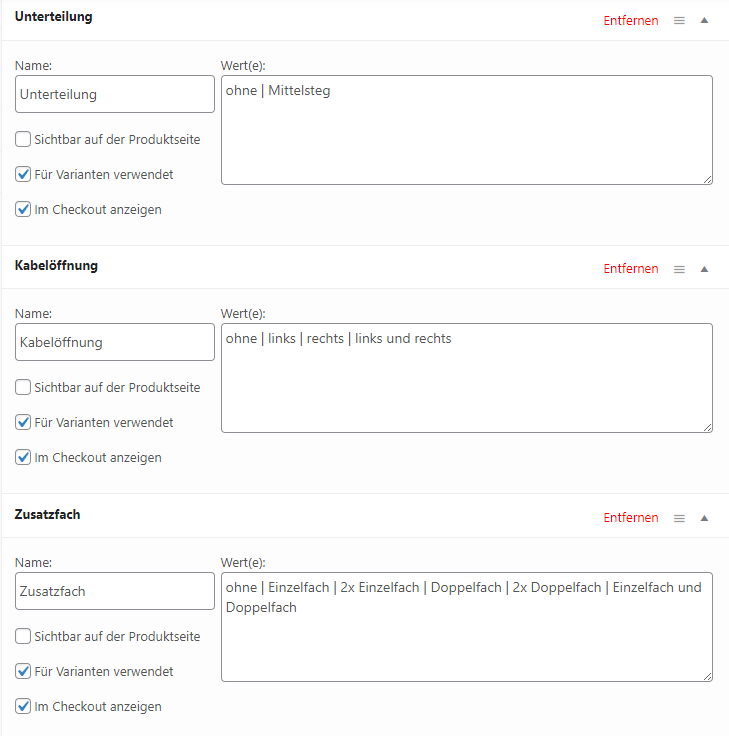Uncheck Für Varianten verwendet under Kabelöffnung
Viewport: 729px width, 736px height.
pos(23,422)
